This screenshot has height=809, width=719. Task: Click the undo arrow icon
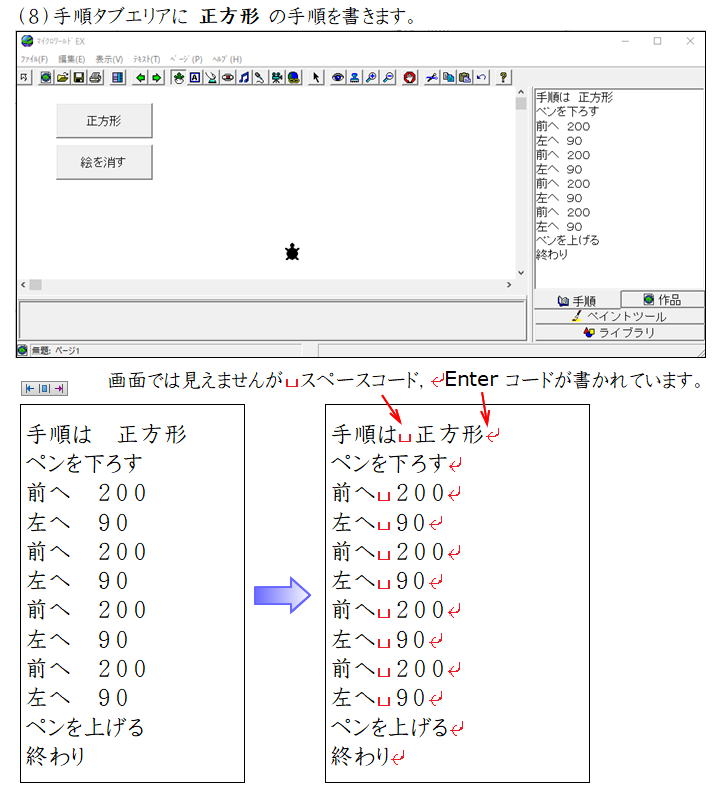(x=481, y=77)
